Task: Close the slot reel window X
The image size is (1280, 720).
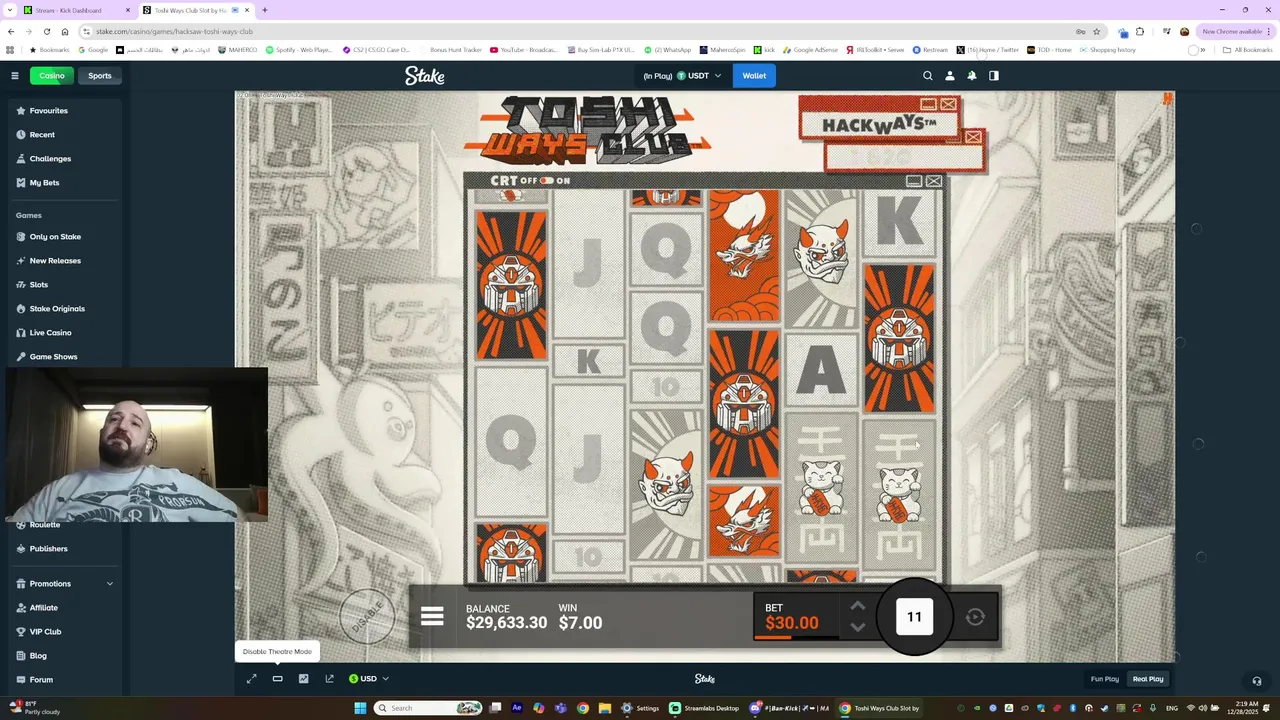Action: [x=934, y=181]
